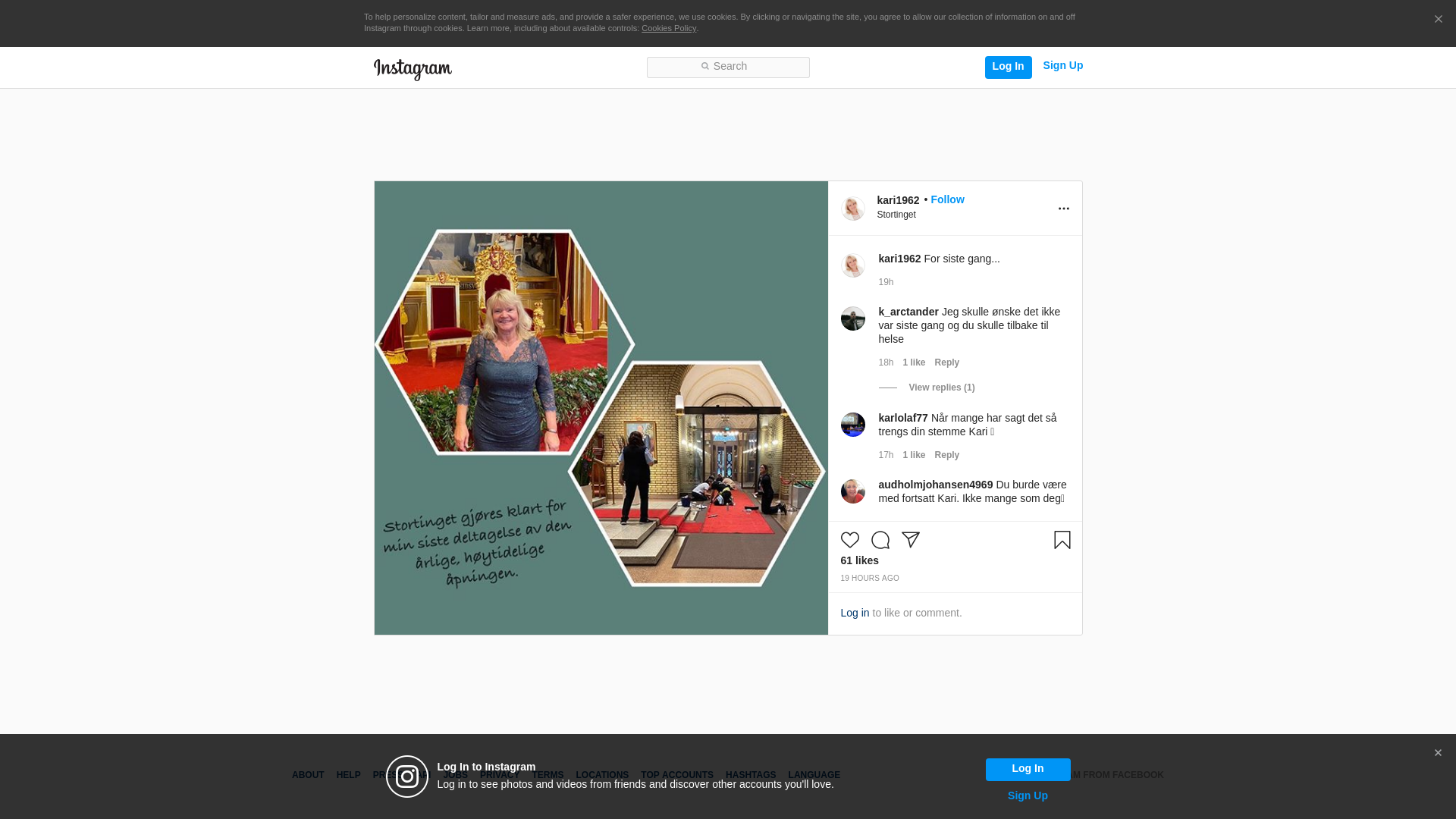Open LOCATIONS footer link
Viewport: 1456px width, 819px height.
(602, 775)
